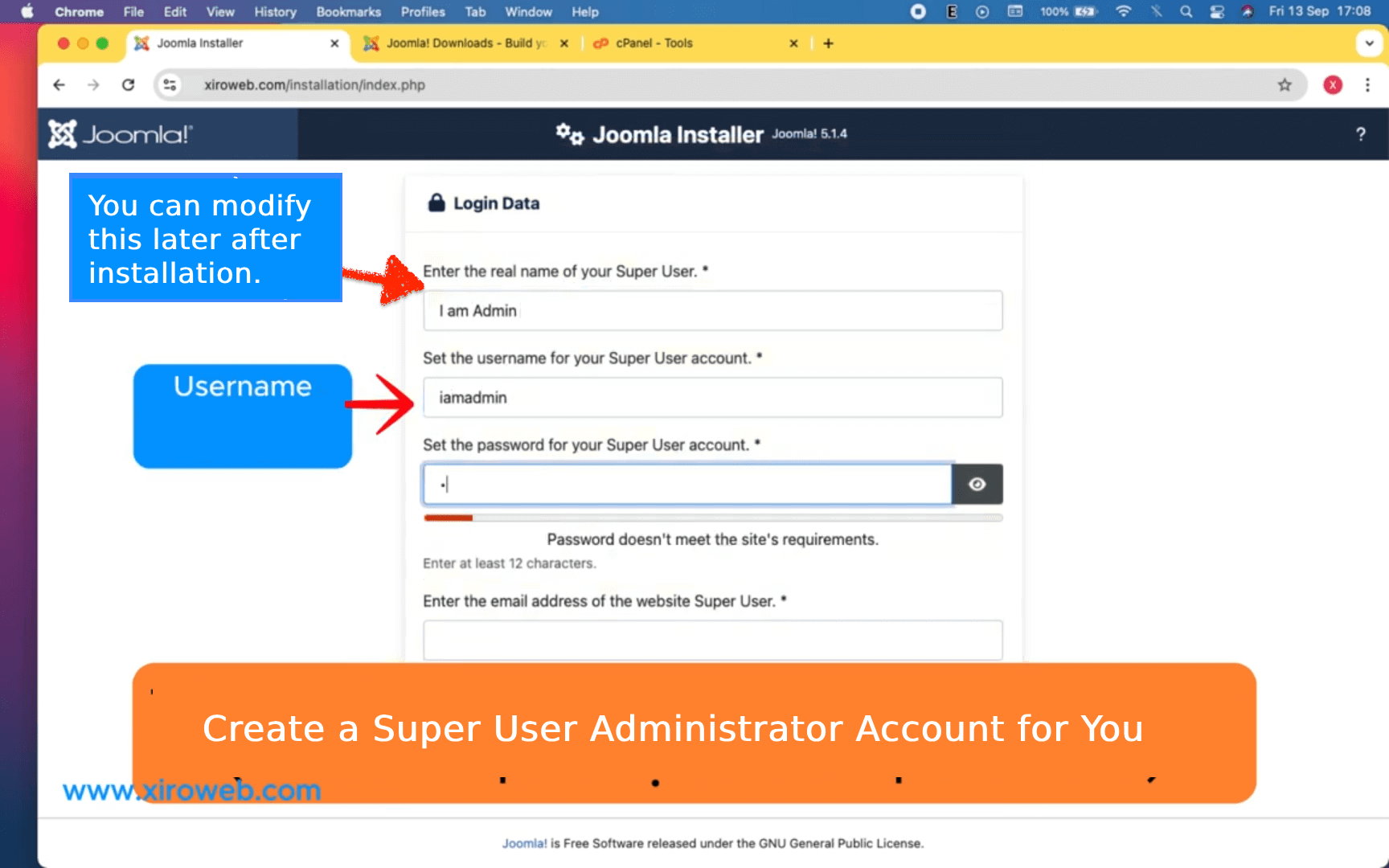Open a new browser tab

[829, 43]
